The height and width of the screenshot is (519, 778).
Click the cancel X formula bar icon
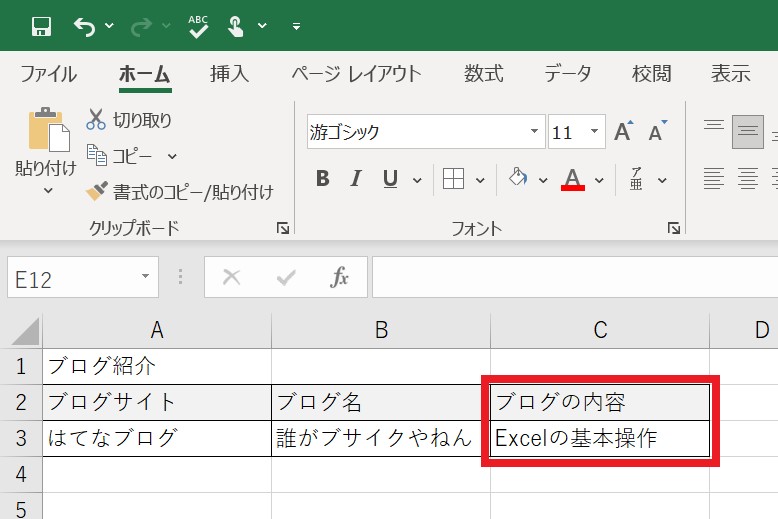(231, 277)
